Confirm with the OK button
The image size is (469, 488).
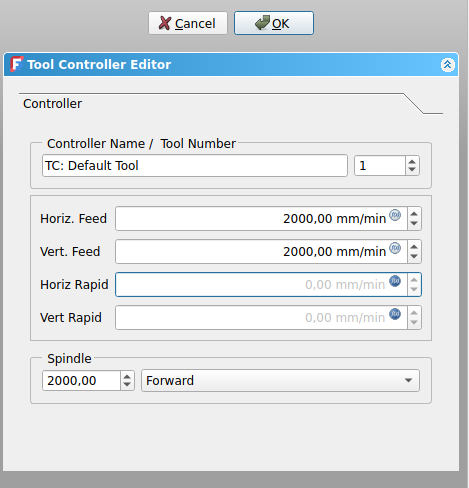click(x=274, y=23)
